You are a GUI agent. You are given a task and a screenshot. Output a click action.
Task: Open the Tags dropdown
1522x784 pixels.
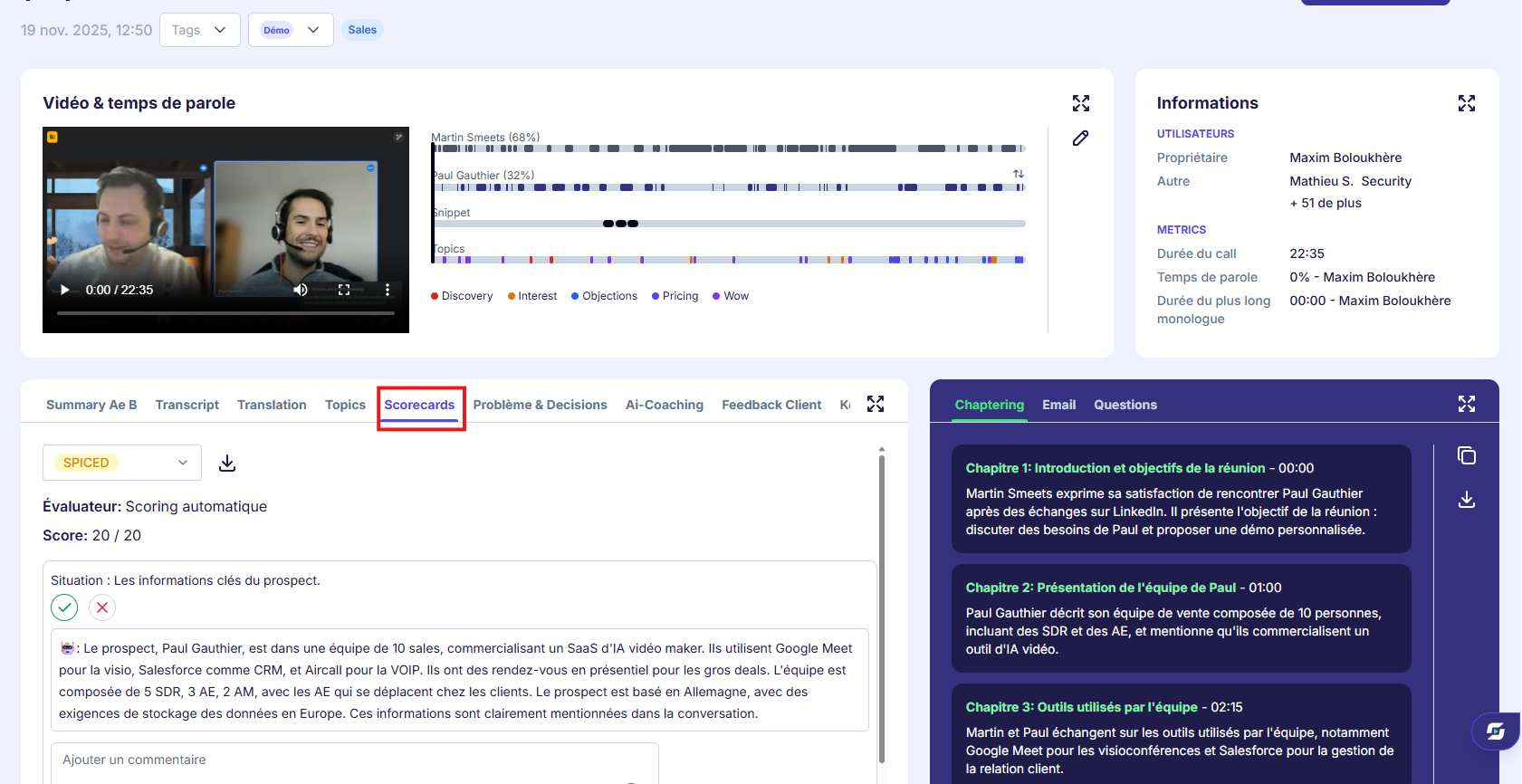[200, 30]
